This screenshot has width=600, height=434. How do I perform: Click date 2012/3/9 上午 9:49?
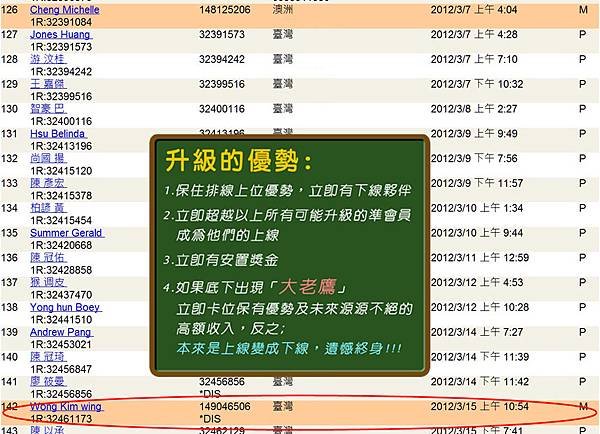[474, 134]
